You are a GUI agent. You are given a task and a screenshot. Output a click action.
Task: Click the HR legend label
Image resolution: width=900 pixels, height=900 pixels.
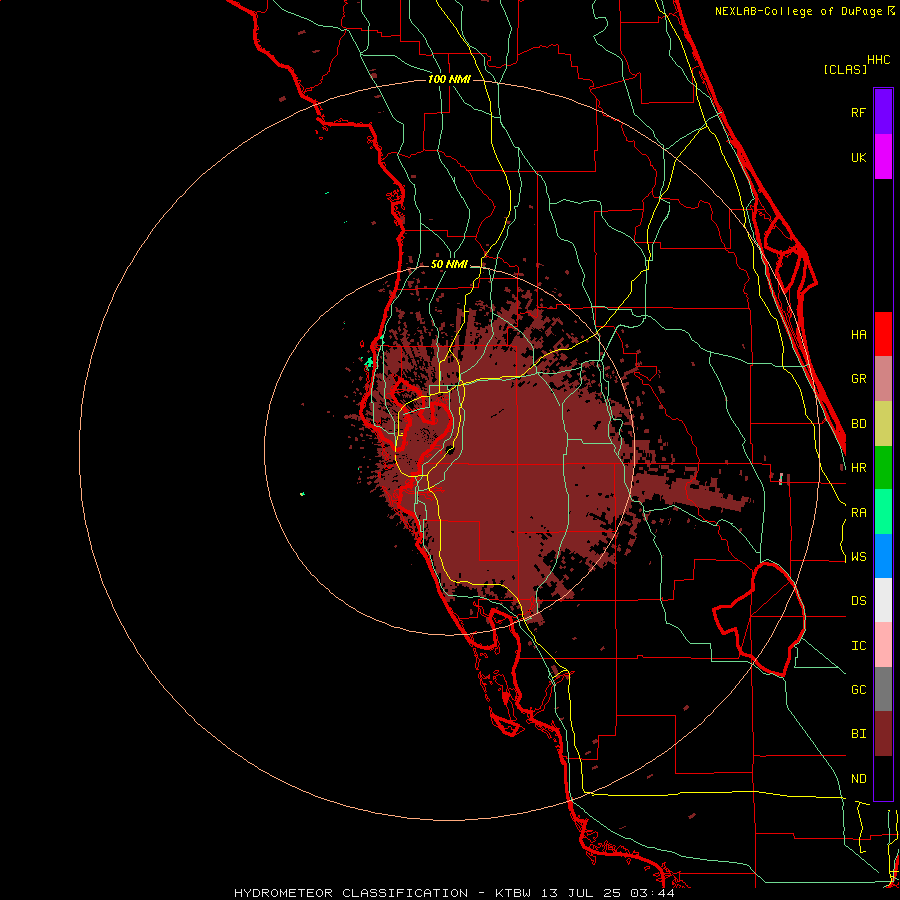click(858, 468)
